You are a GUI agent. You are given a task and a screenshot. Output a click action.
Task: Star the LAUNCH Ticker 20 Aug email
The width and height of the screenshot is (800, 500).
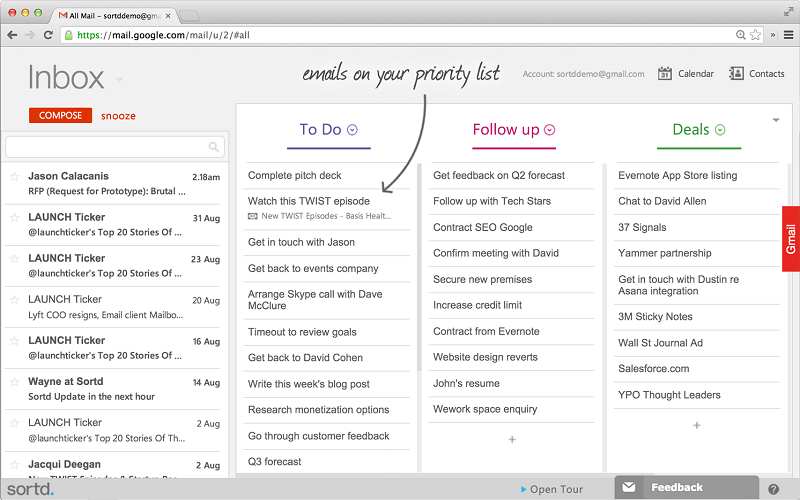click(15, 300)
